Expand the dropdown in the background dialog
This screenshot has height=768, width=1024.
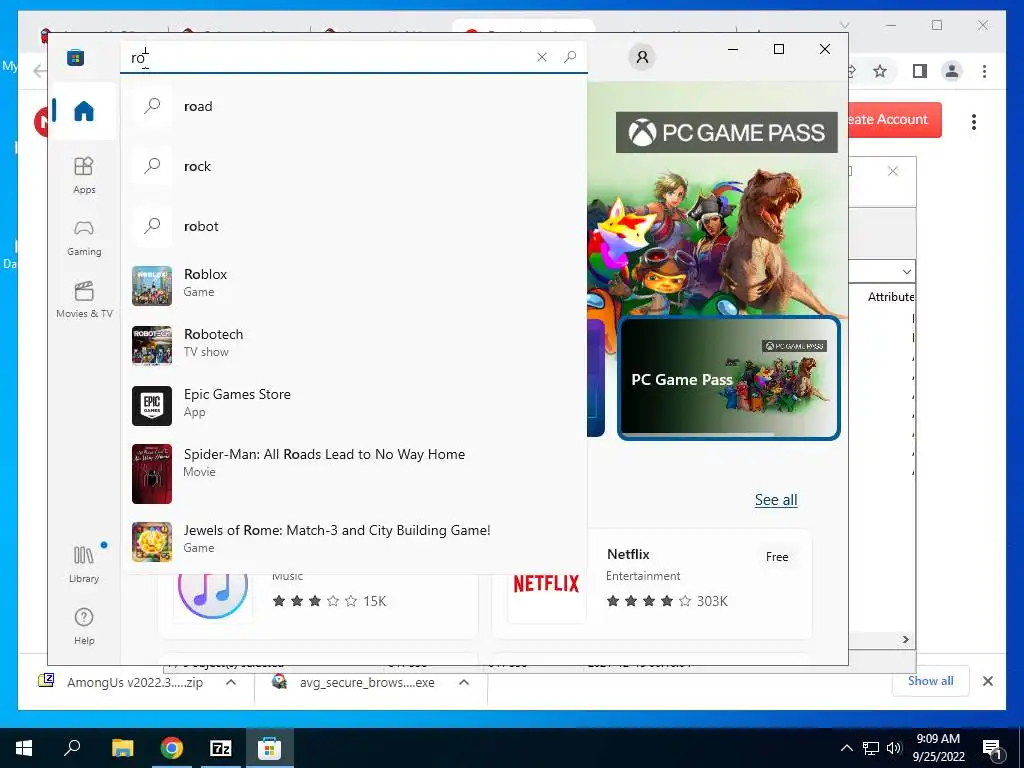[x=906, y=271]
